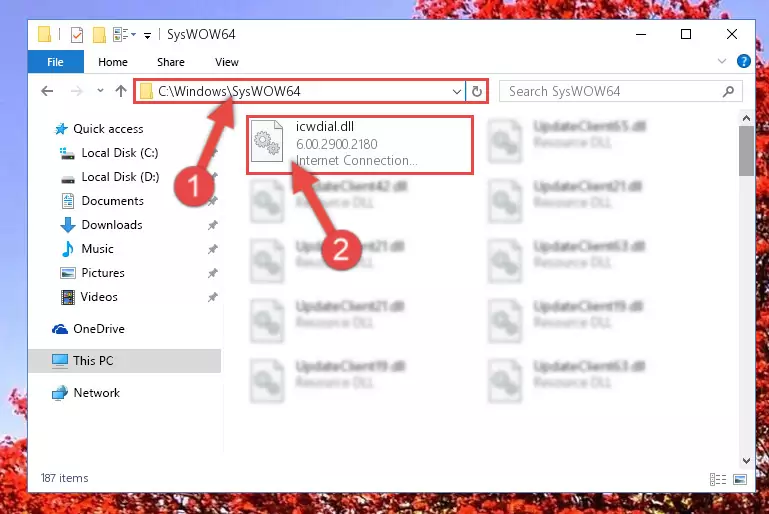Click the icwdial.dll gear file icon

[x=267, y=141]
